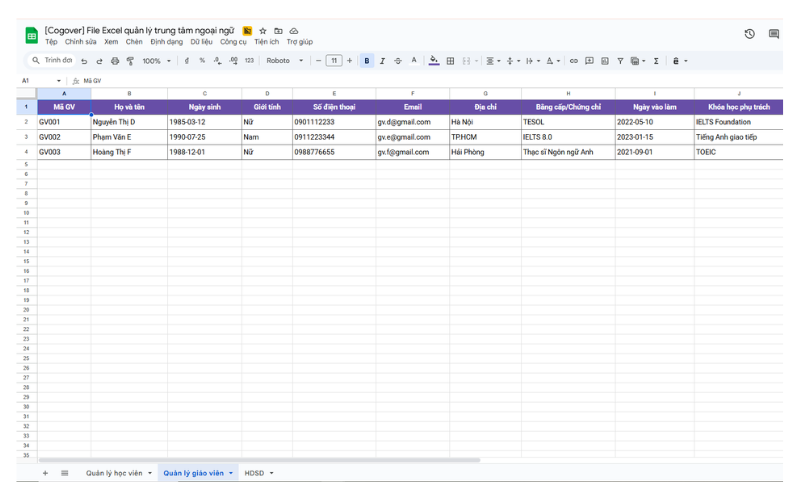This screenshot has width=800, height=500.
Task: Star this spreadsheet document
Action: click(263, 31)
